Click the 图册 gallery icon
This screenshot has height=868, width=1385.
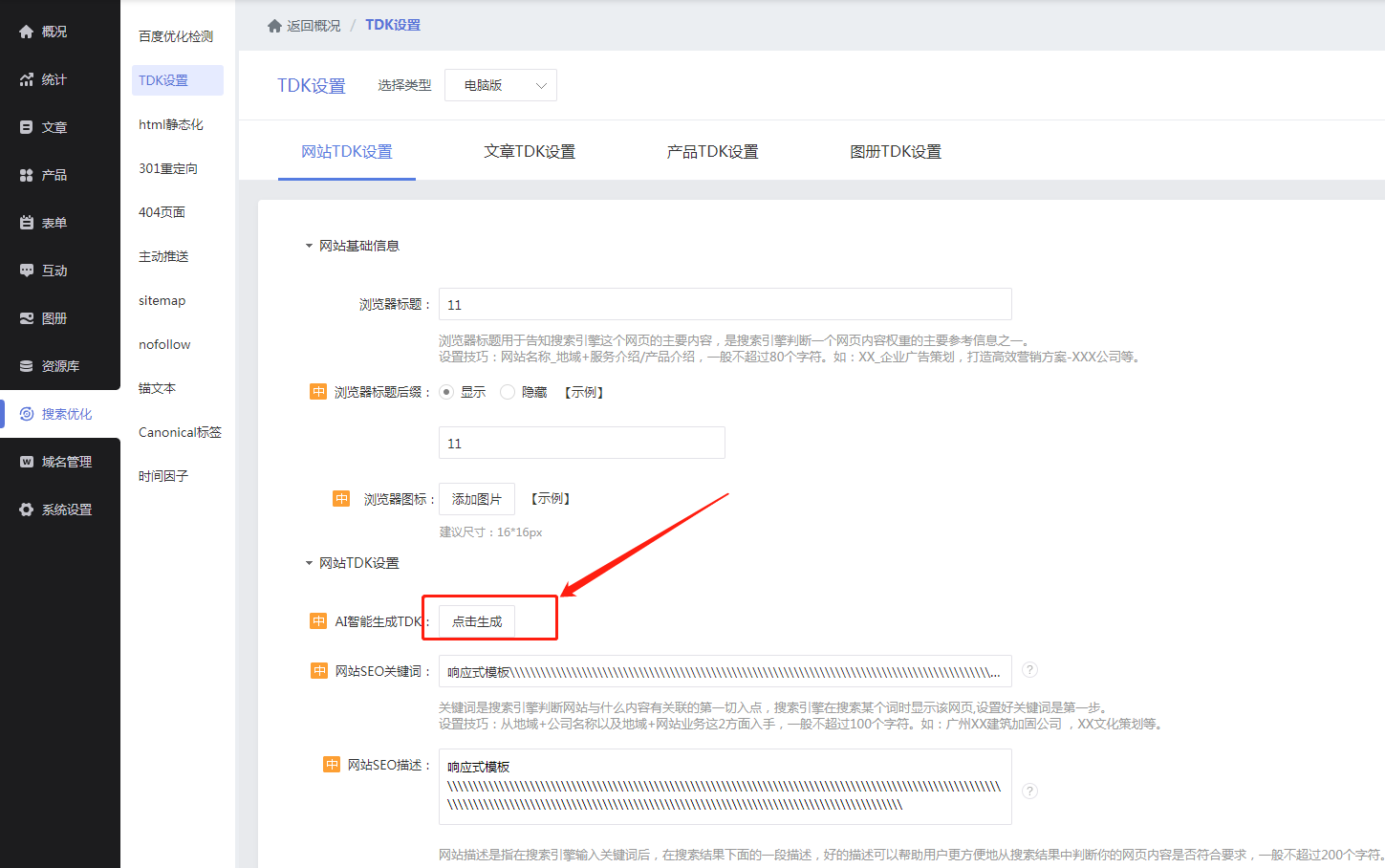pyautogui.click(x=27, y=318)
